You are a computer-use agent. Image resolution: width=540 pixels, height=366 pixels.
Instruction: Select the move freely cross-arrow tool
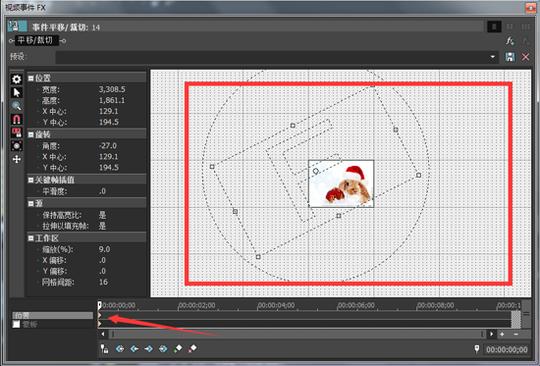tap(17, 159)
